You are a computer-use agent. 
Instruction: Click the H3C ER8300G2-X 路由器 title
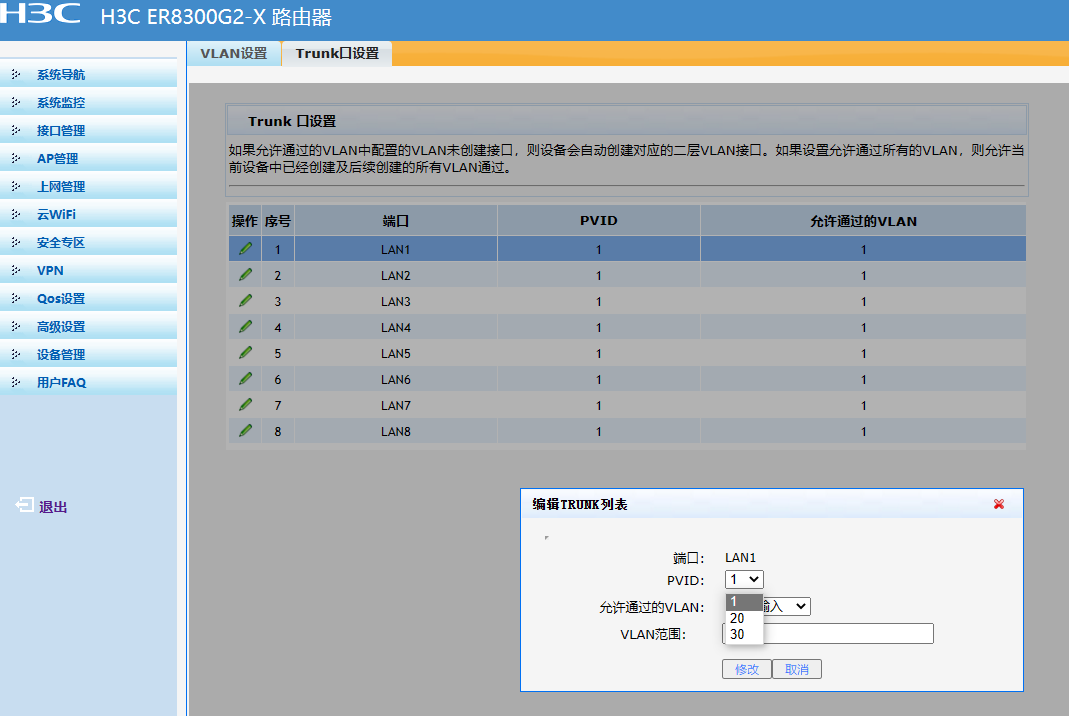coord(216,16)
